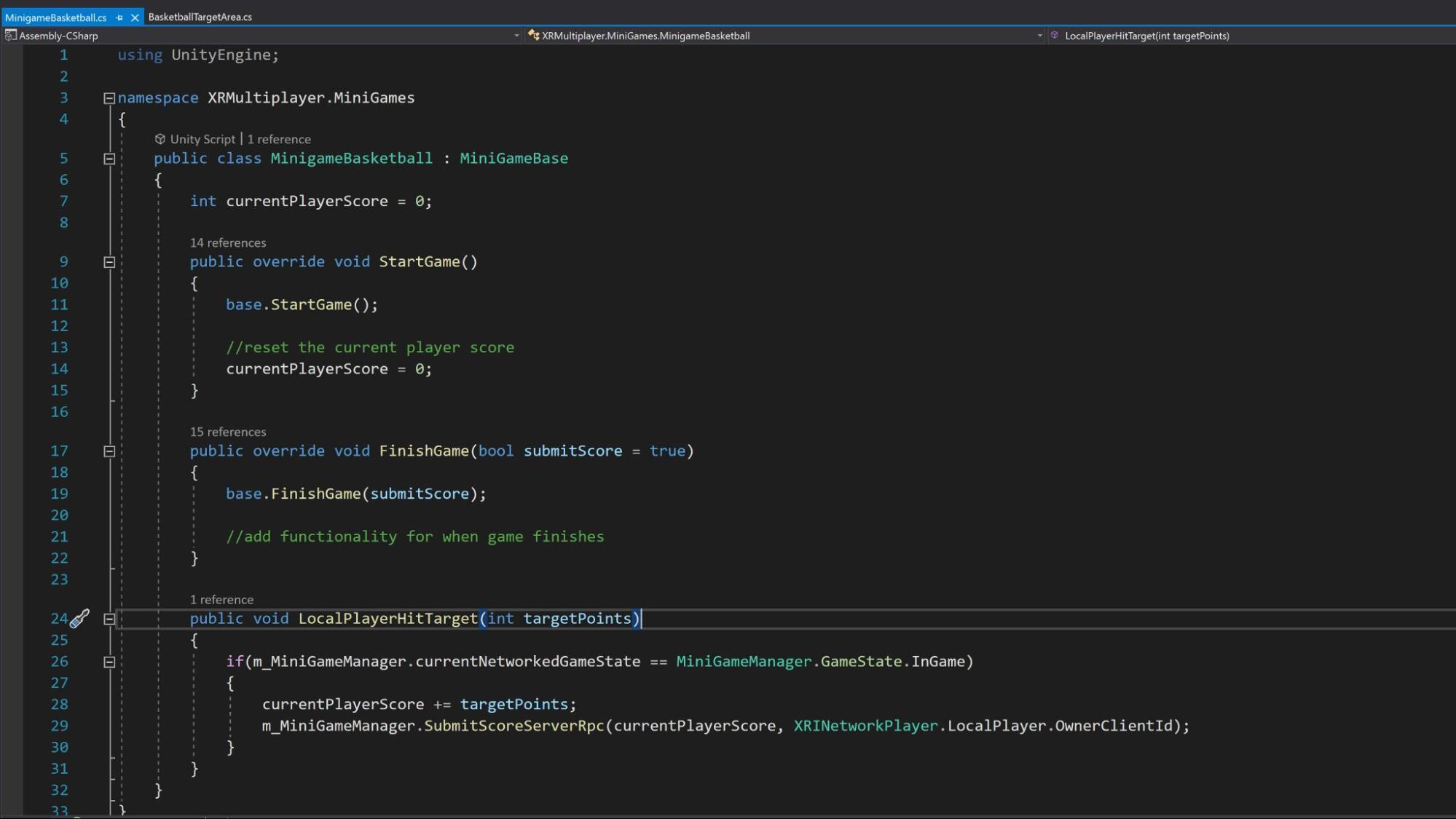Viewport: 1456px width, 819px height.
Task: Collapse the XRMultiplayer.MiniGames namespace region
Action: (108, 97)
